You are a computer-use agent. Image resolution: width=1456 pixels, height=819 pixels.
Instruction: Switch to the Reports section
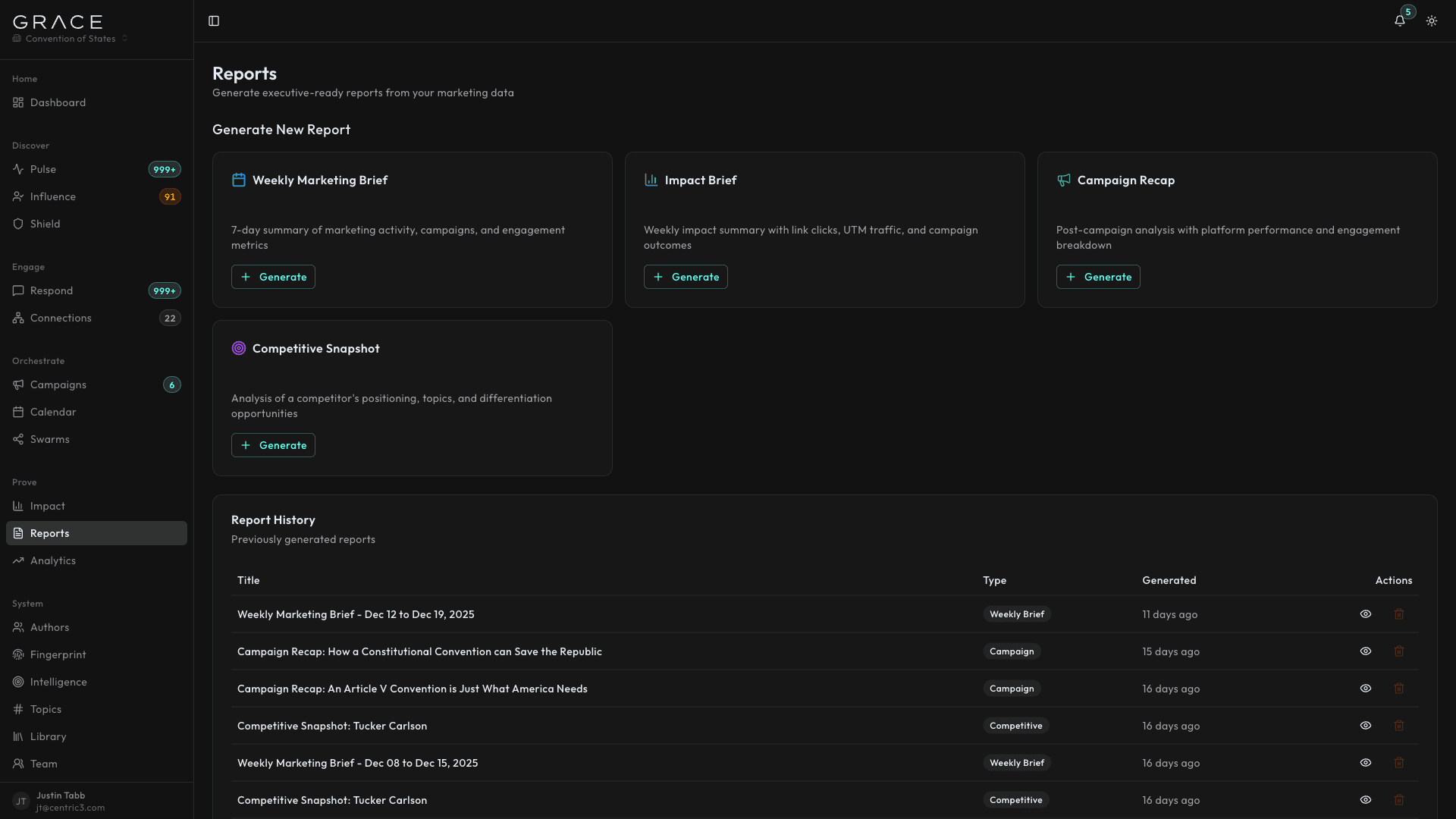51,533
